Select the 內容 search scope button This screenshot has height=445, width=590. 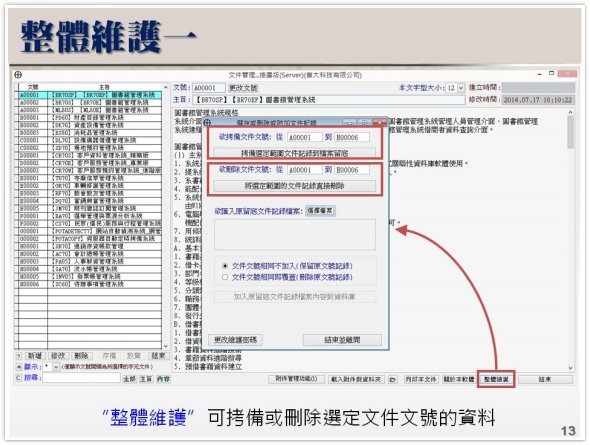click(x=163, y=379)
